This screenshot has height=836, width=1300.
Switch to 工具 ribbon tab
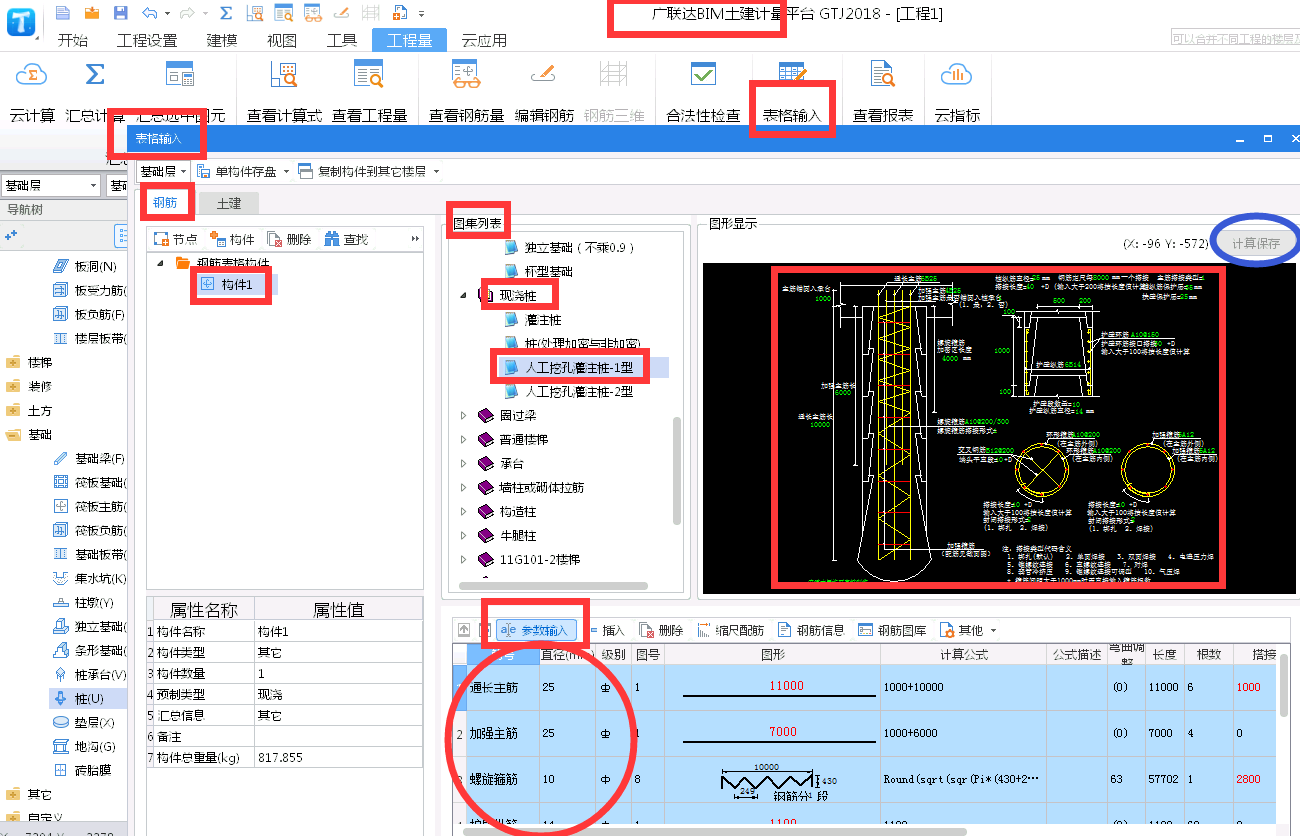click(342, 41)
